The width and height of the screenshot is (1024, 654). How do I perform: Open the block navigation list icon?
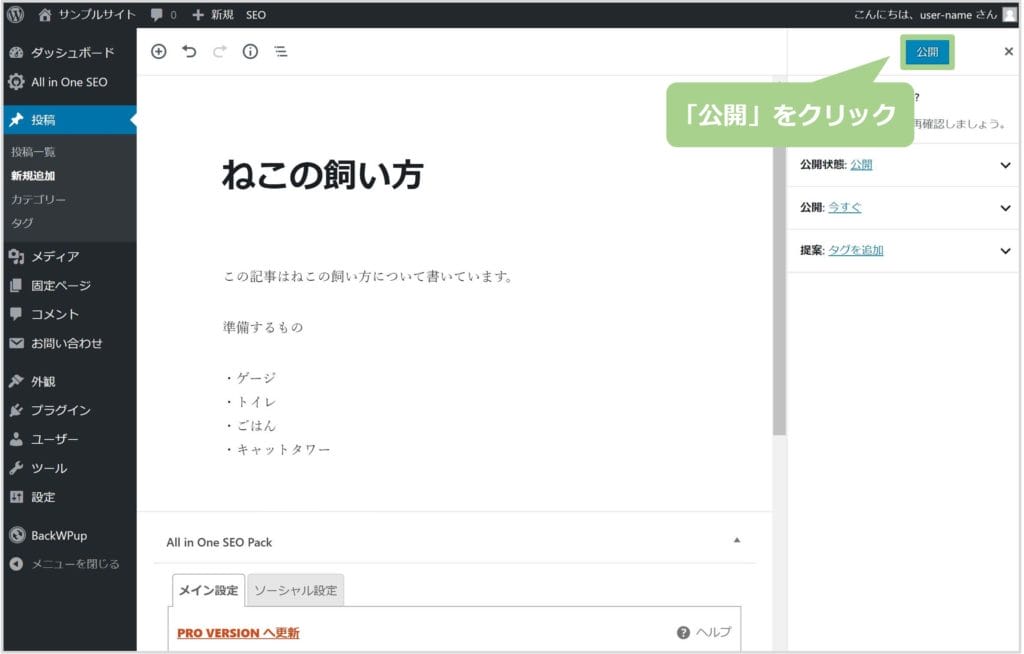(281, 52)
